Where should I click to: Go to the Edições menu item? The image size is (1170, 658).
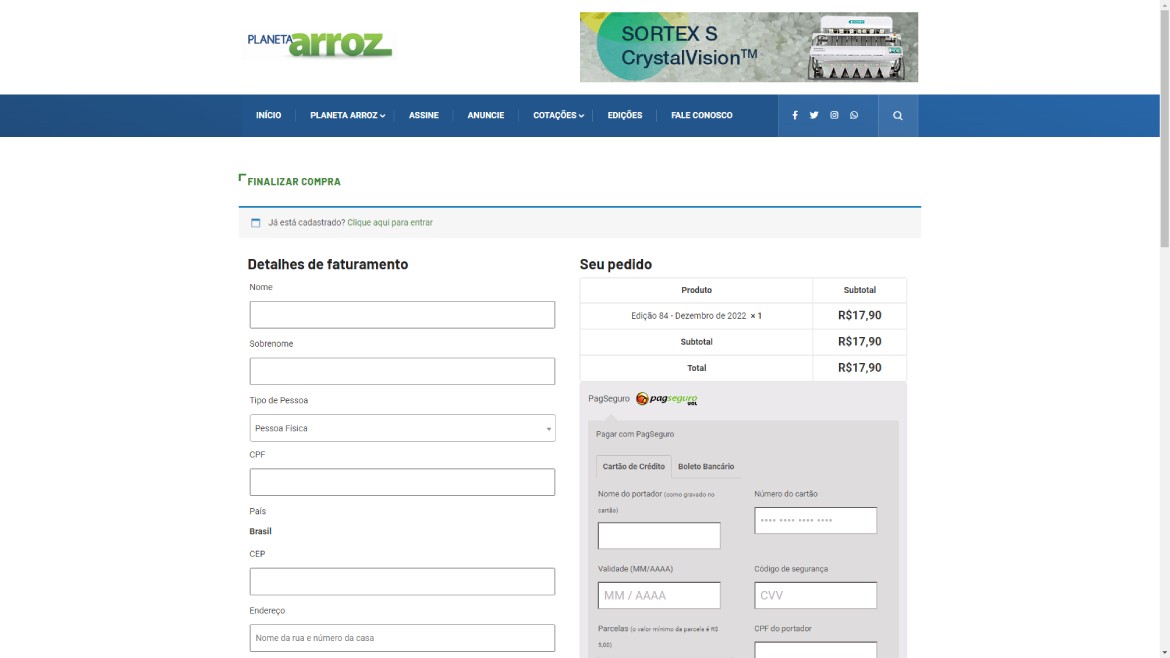pos(625,116)
